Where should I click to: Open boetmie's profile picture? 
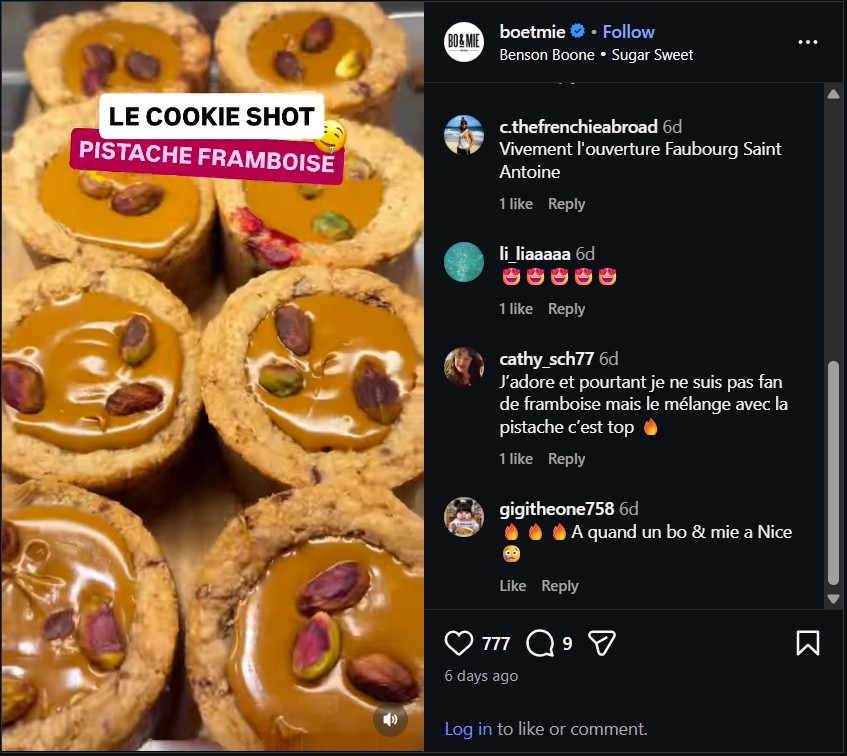coord(464,42)
